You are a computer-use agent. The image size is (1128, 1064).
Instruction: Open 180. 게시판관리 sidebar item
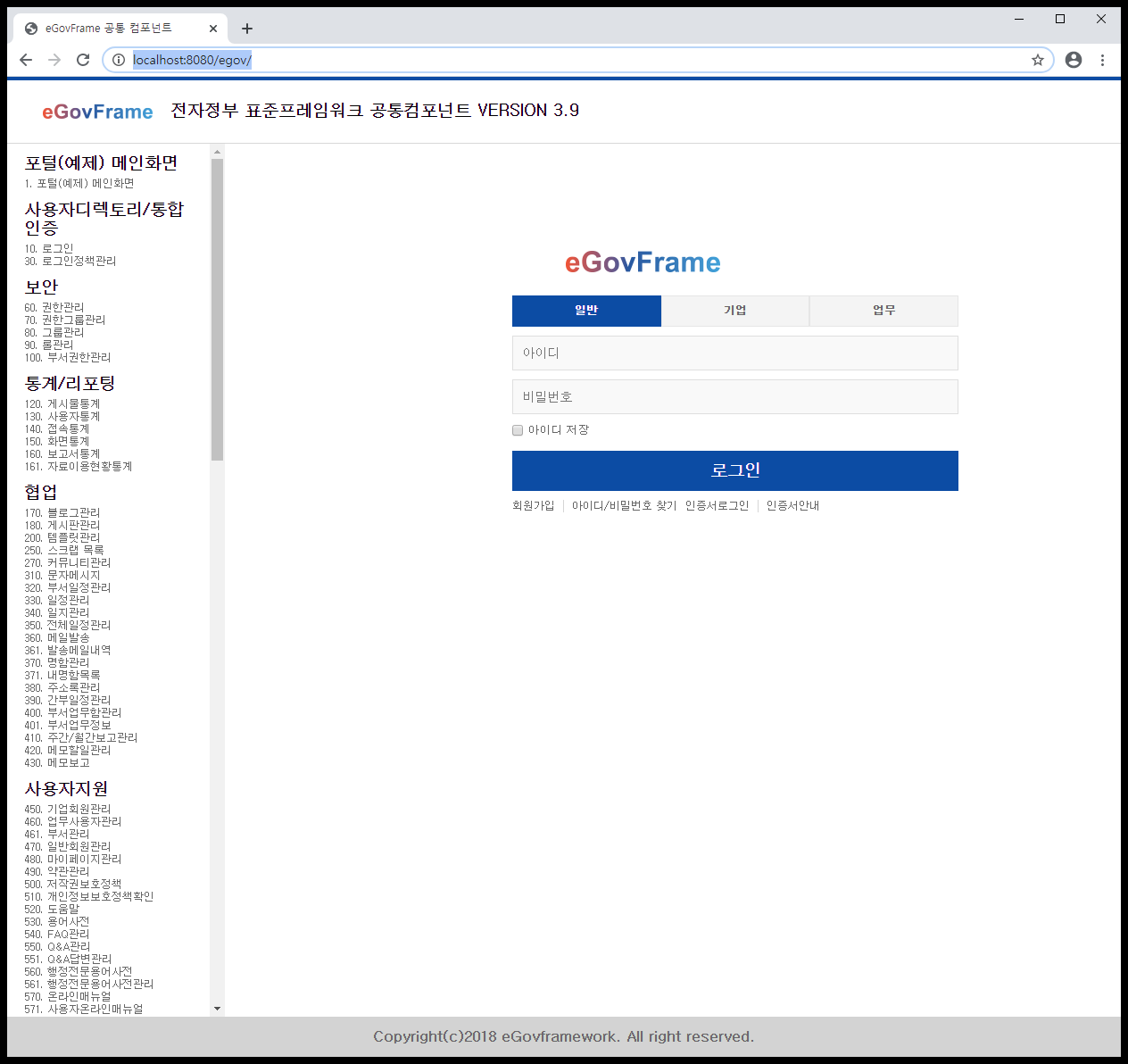click(x=62, y=525)
